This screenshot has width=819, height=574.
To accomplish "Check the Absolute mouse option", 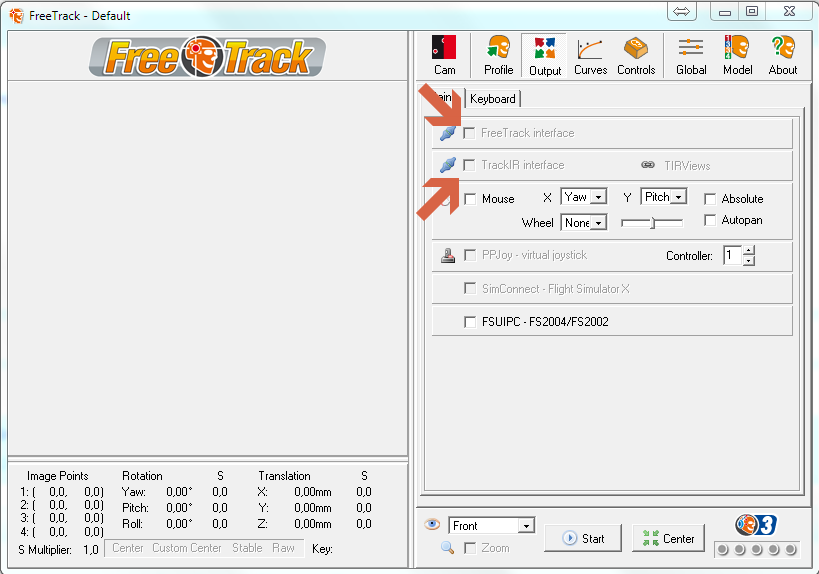I will tap(709, 199).
